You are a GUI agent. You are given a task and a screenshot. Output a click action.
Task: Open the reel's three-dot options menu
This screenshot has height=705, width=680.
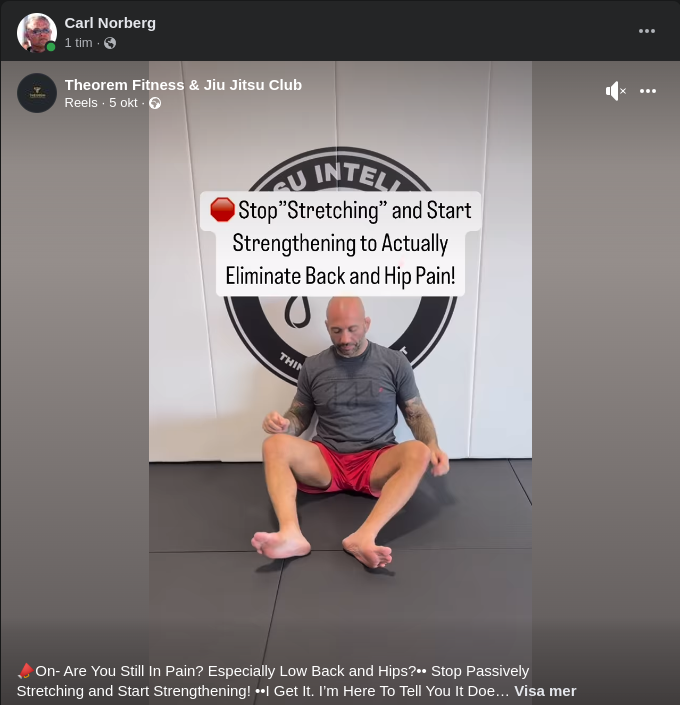(x=648, y=91)
